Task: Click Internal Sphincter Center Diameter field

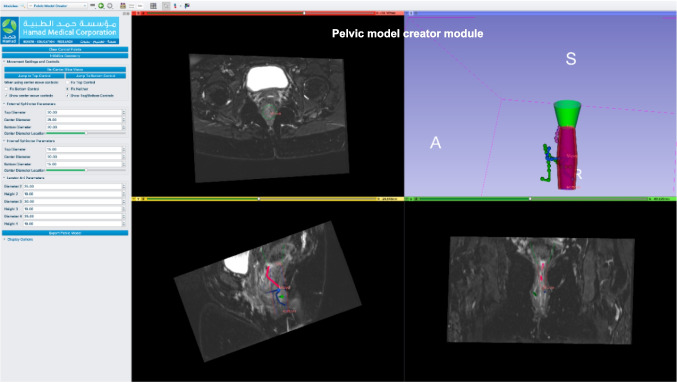Action: tap(84, 157)
